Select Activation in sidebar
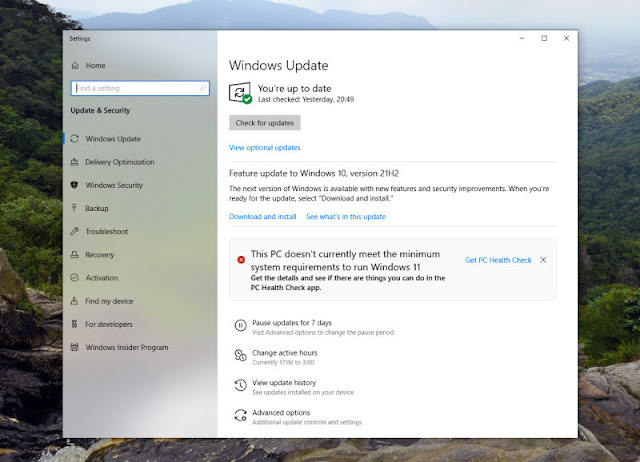 [x=102, y=278]
